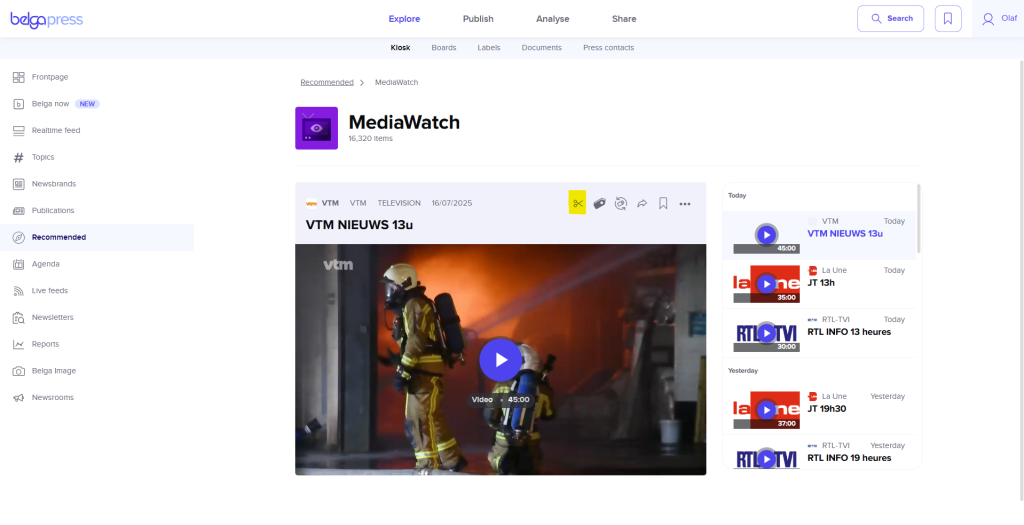Play VTM NIEUWS 13u thumbnail in list

767,235
